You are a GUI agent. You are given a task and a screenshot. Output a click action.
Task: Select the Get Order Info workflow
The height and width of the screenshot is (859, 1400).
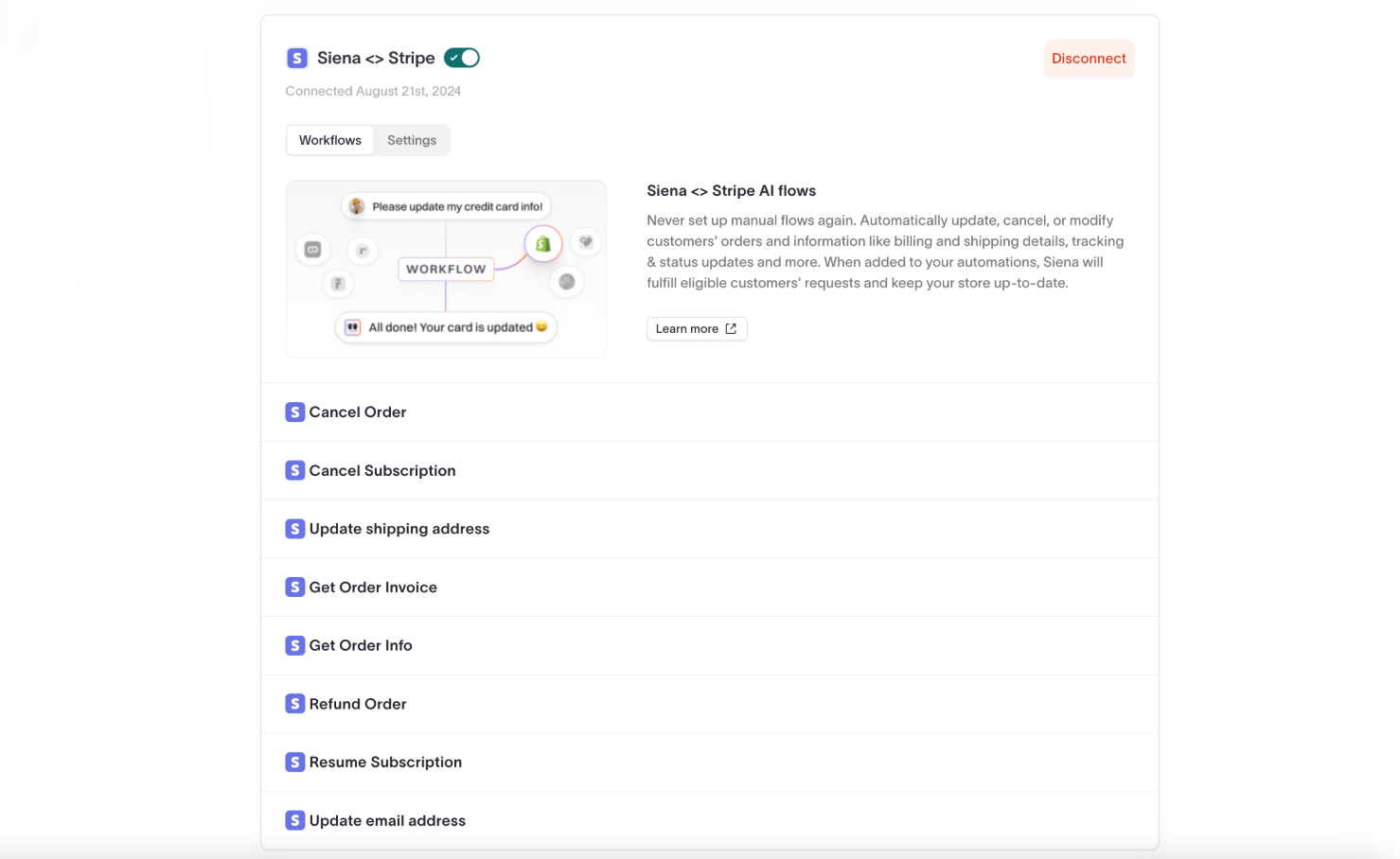point(710,646)
